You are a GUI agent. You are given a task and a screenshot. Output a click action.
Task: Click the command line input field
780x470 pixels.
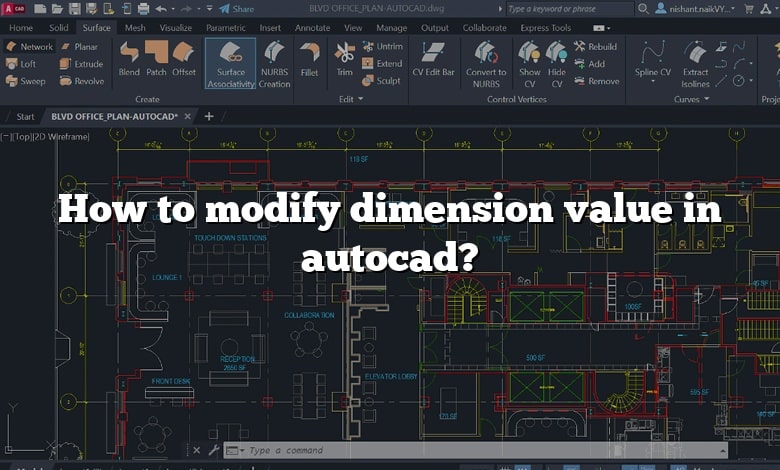[x=475, y=451]
